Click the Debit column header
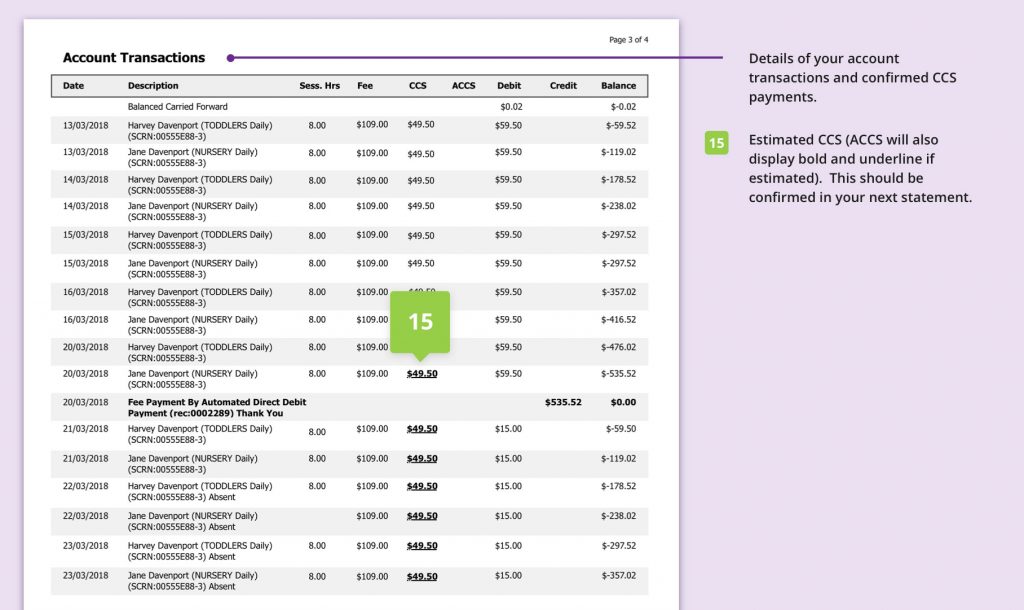Image resolution: width=1024 pixels, height=610 pixels. click(509, 86)
